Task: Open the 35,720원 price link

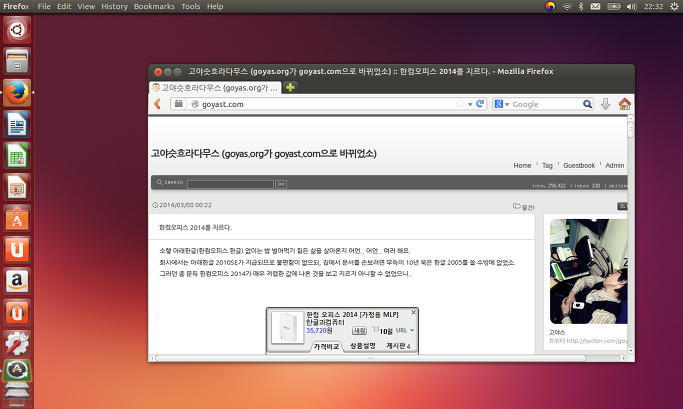Action: click(319, 331)
